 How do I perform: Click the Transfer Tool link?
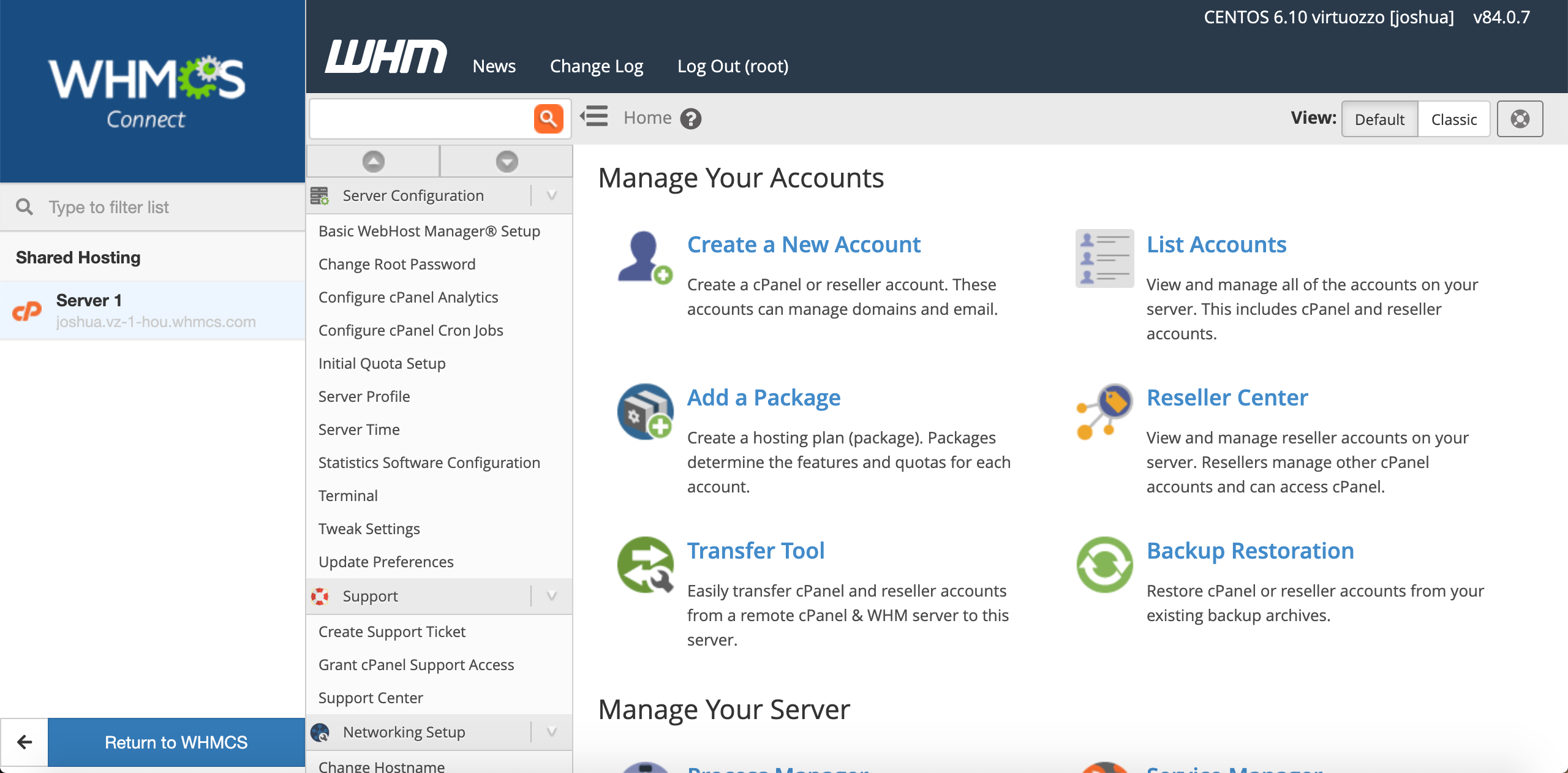(x=756, y=551)
